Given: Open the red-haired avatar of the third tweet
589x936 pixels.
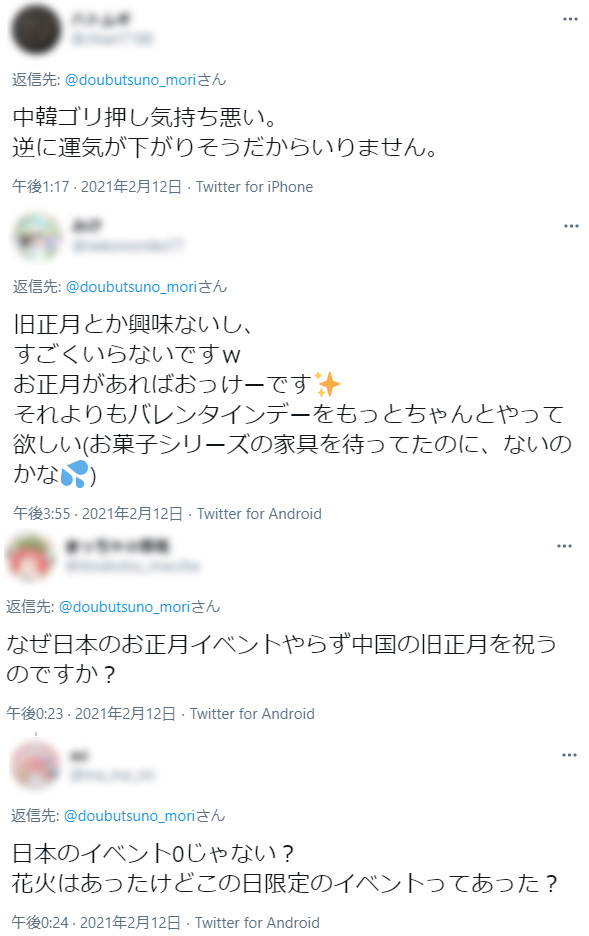Looking at the screenshot, I should click(x=30, y=557).
